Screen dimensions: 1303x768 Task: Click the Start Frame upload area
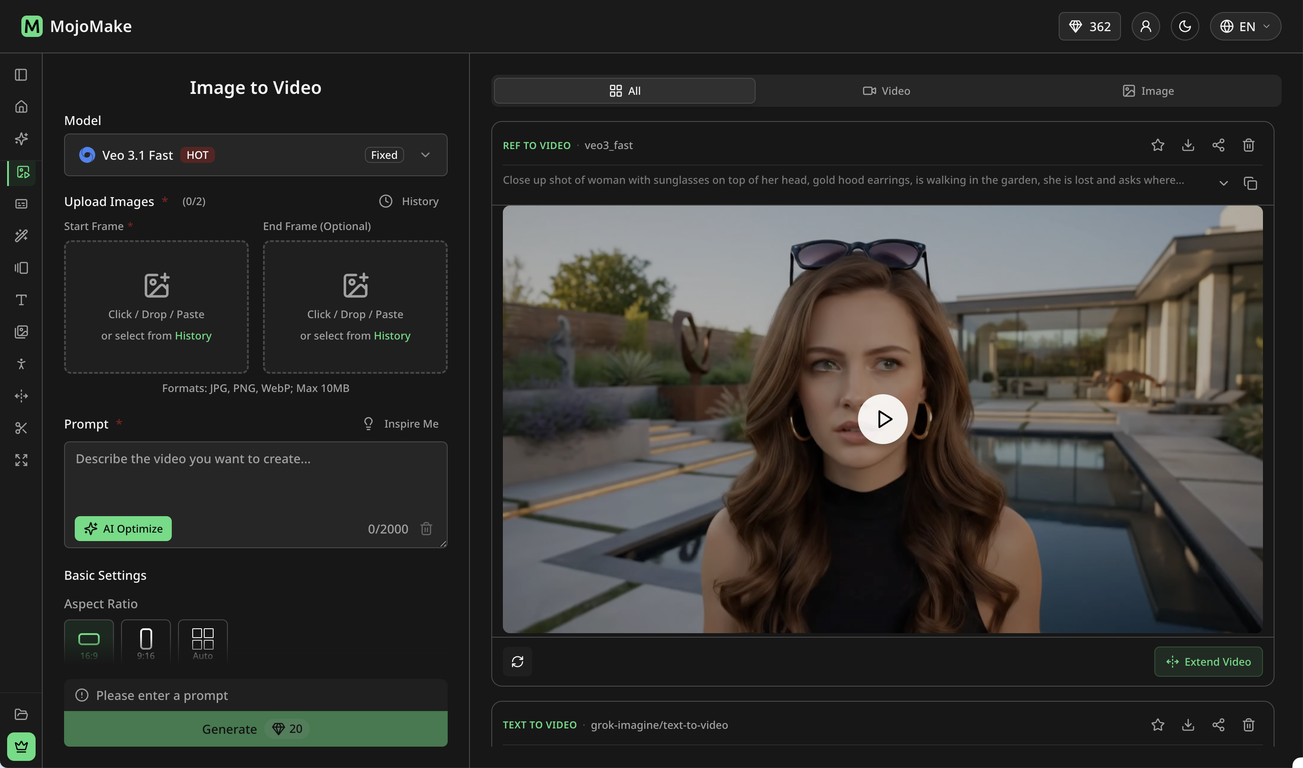click(156, 307)
